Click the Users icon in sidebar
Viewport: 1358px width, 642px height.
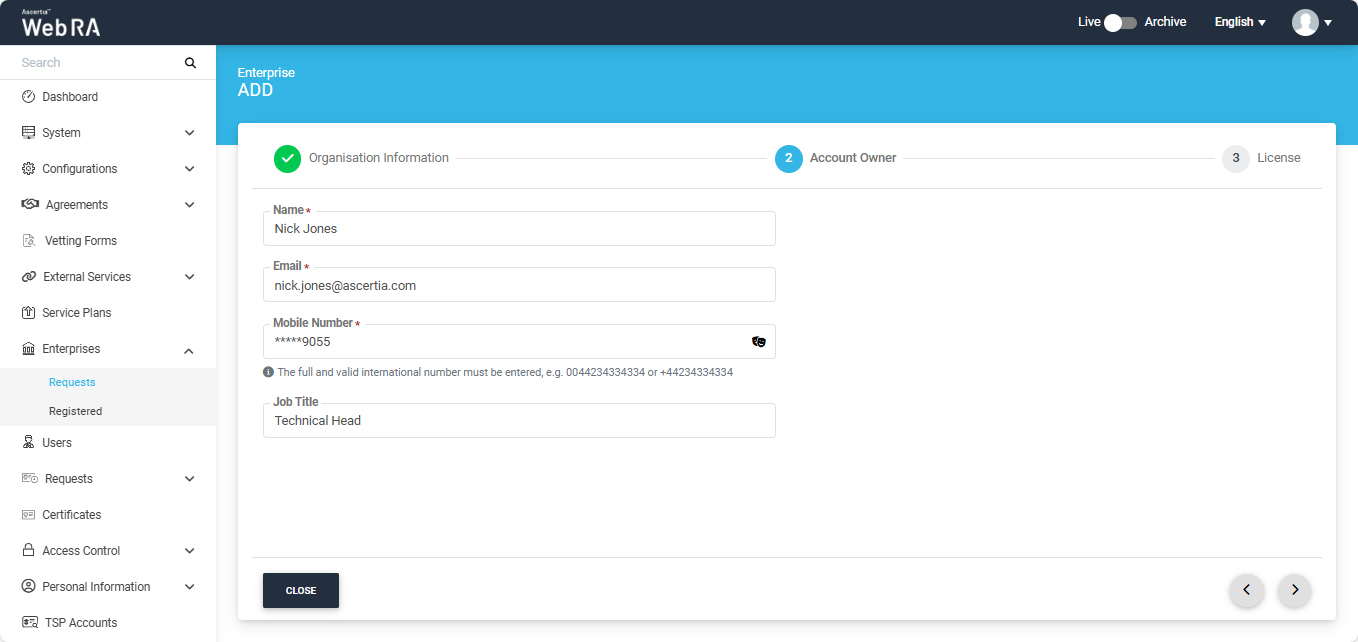pyautogui.click(x=28, y=443)
